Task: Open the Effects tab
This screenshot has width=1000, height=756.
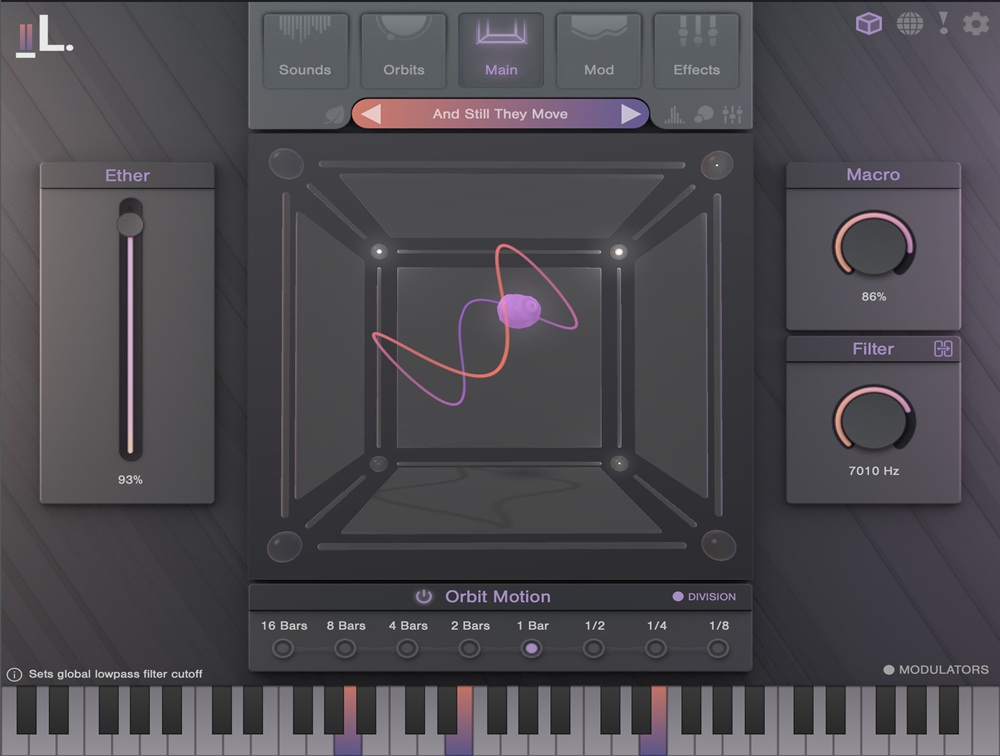Action: tap(696, 50)
